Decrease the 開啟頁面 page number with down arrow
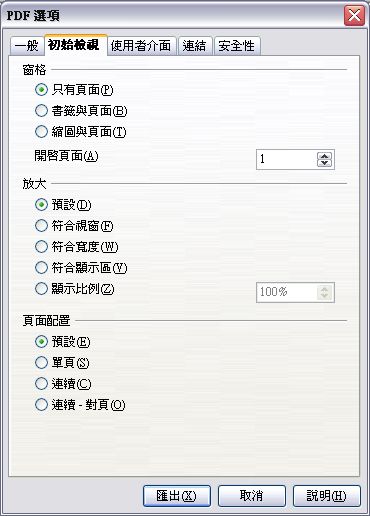The height and width of the screenshot is (516, 370). (x=324, y=163)
